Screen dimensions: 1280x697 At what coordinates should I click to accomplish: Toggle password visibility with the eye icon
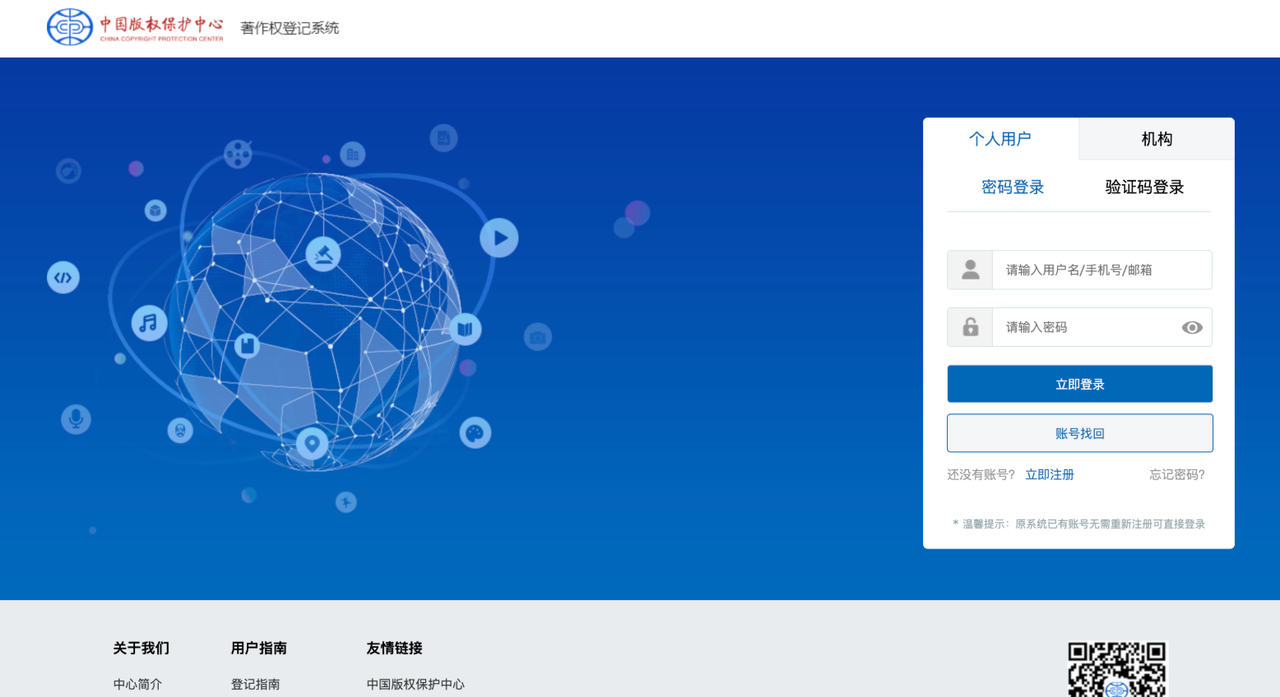[1191, 328]
